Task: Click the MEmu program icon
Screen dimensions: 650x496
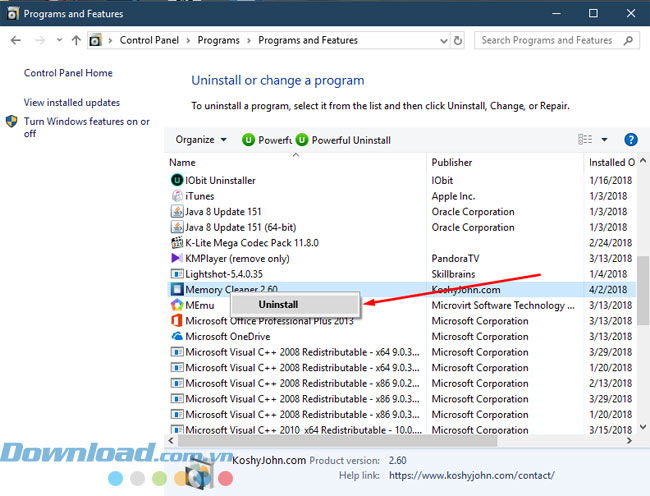Action: (x=177, y=305)
